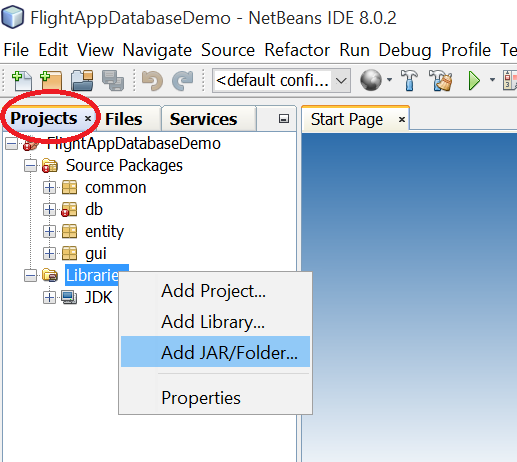The width and height of the screenshot is (517, 462).
Task: Select the JDK library label
Action: click(x=98, y=297)
